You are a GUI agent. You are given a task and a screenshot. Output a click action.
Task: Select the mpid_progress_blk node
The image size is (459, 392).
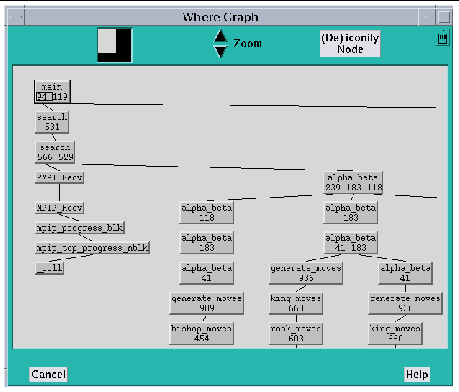(80, 228)
